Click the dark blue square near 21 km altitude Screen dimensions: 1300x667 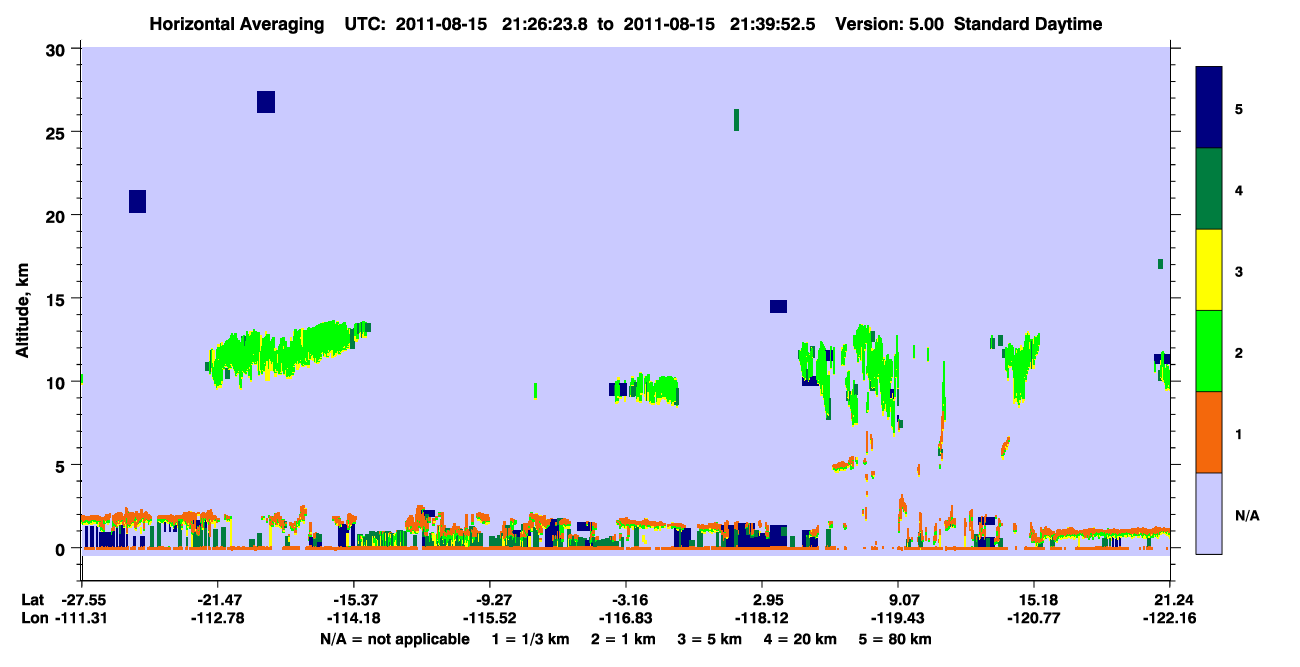coord(138,201)
